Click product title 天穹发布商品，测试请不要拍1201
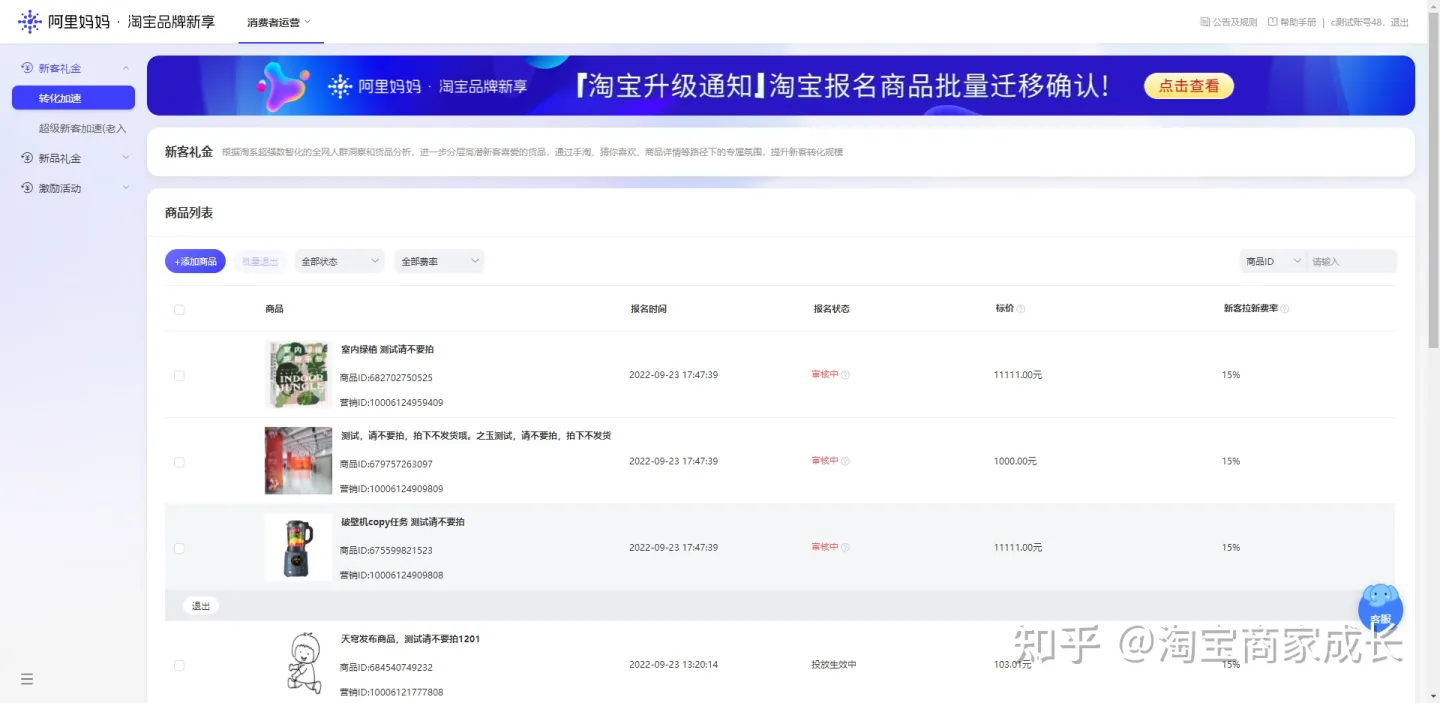This screenshot has height=703, width=1440. [410, 639]
